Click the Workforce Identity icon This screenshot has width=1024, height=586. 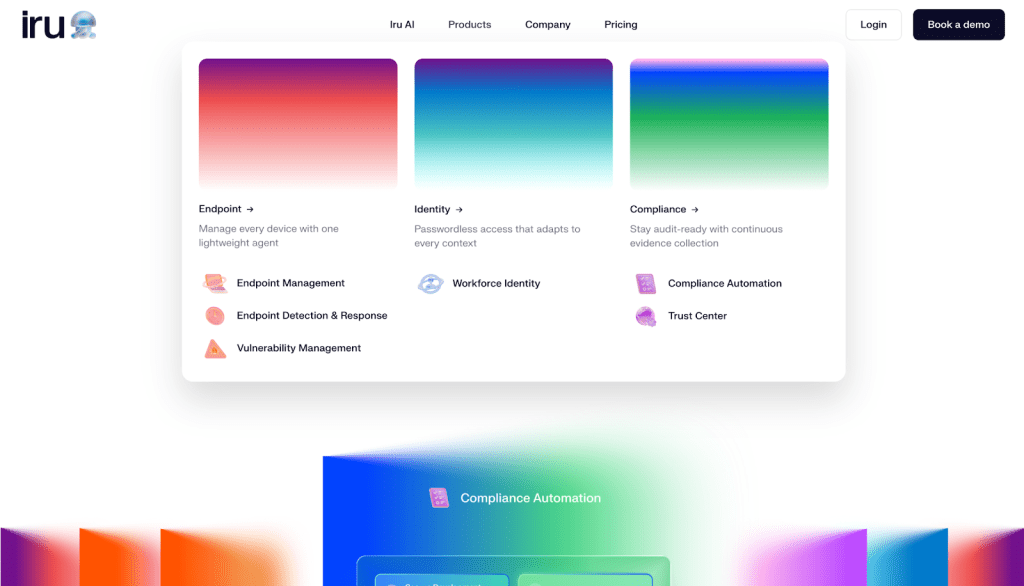point(430,284)
